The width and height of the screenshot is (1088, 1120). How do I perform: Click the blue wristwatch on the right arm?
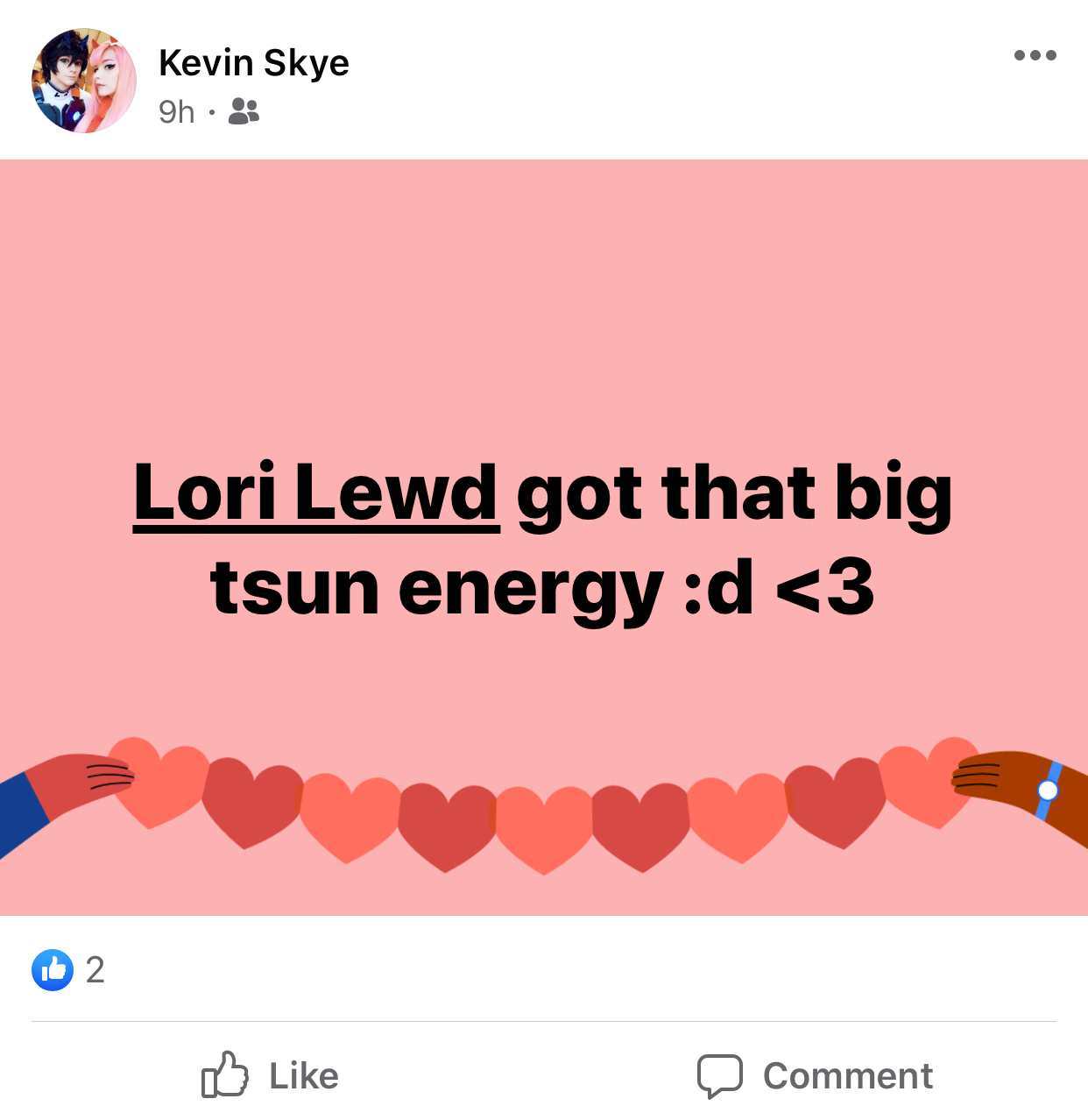[1048, 790]
